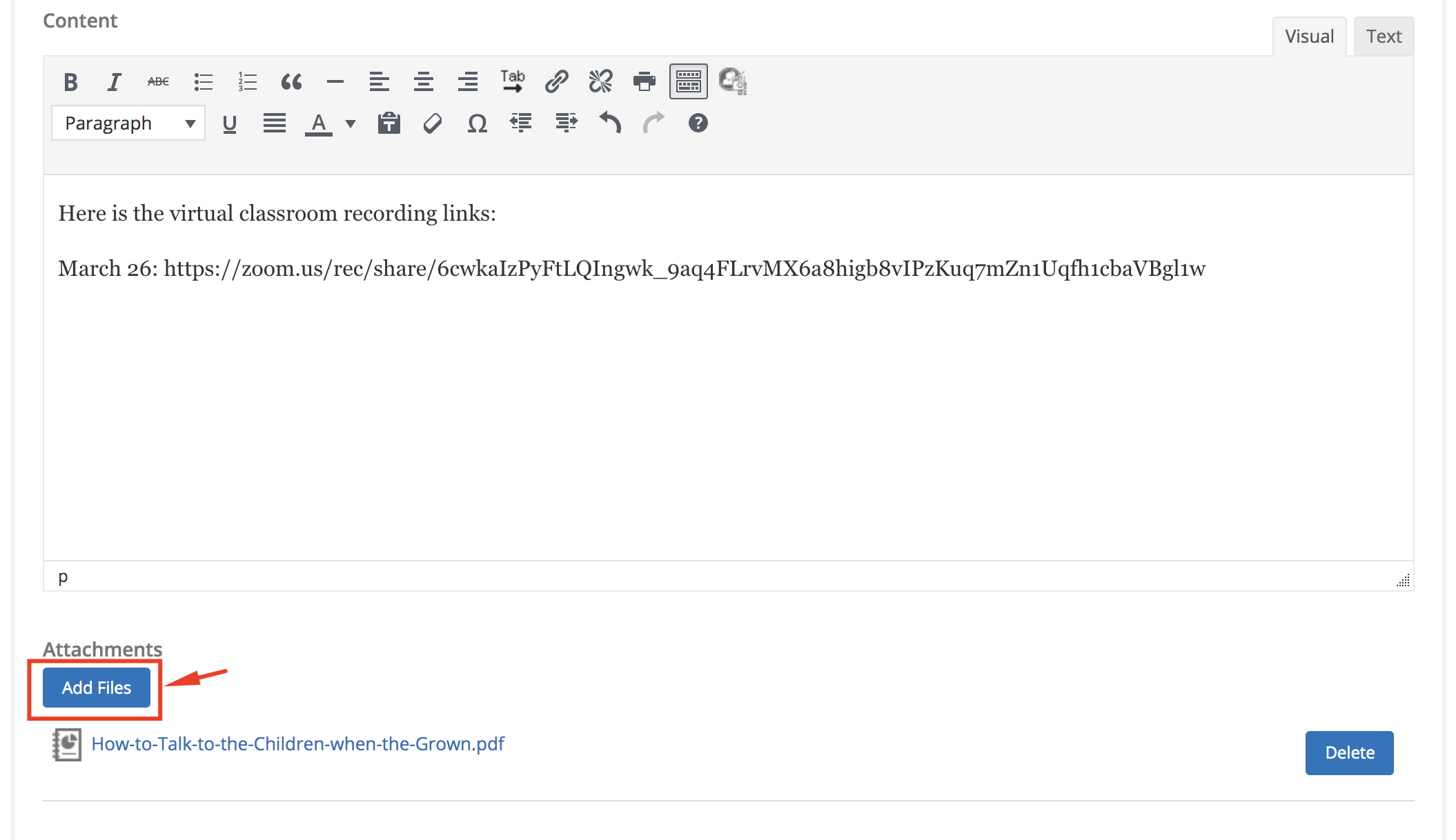Click the remove link icon
Screen dimensions: 1456x840
coord(600,82)
